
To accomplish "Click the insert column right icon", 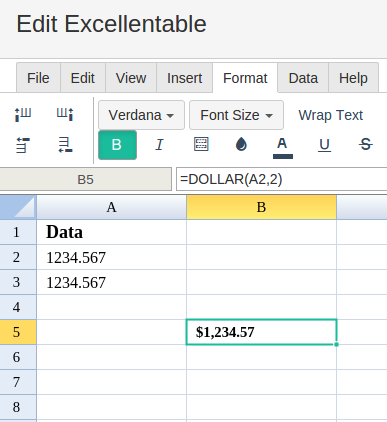I will click(x=65, y=114).
